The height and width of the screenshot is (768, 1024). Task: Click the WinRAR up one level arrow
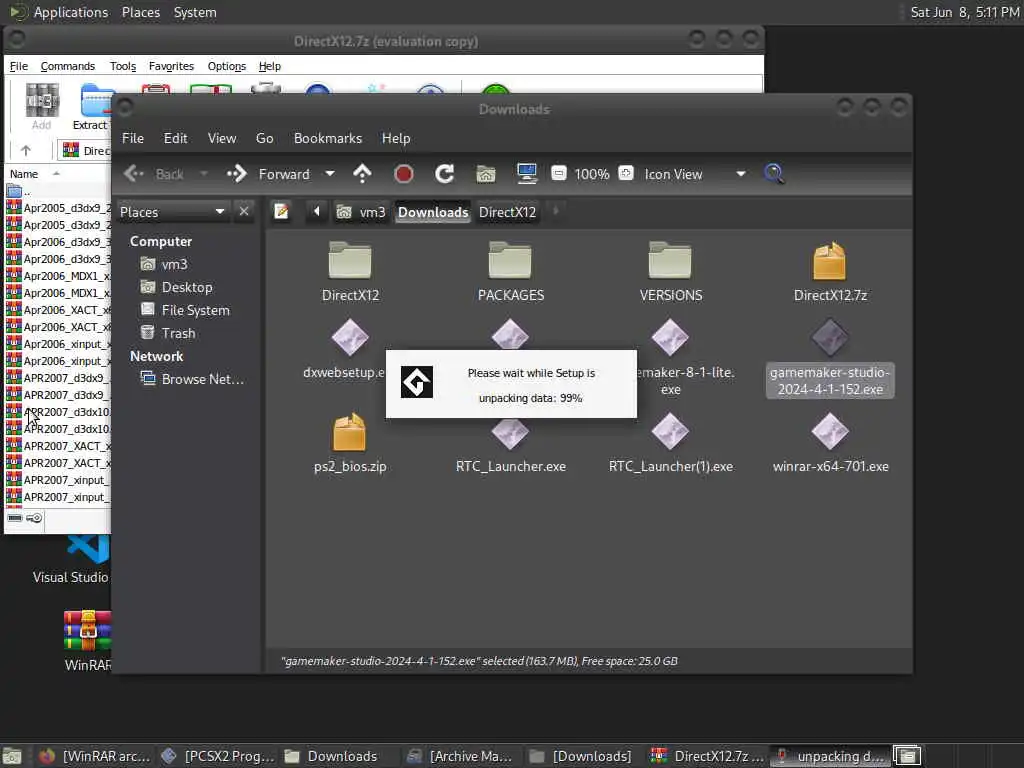point(25,150)
